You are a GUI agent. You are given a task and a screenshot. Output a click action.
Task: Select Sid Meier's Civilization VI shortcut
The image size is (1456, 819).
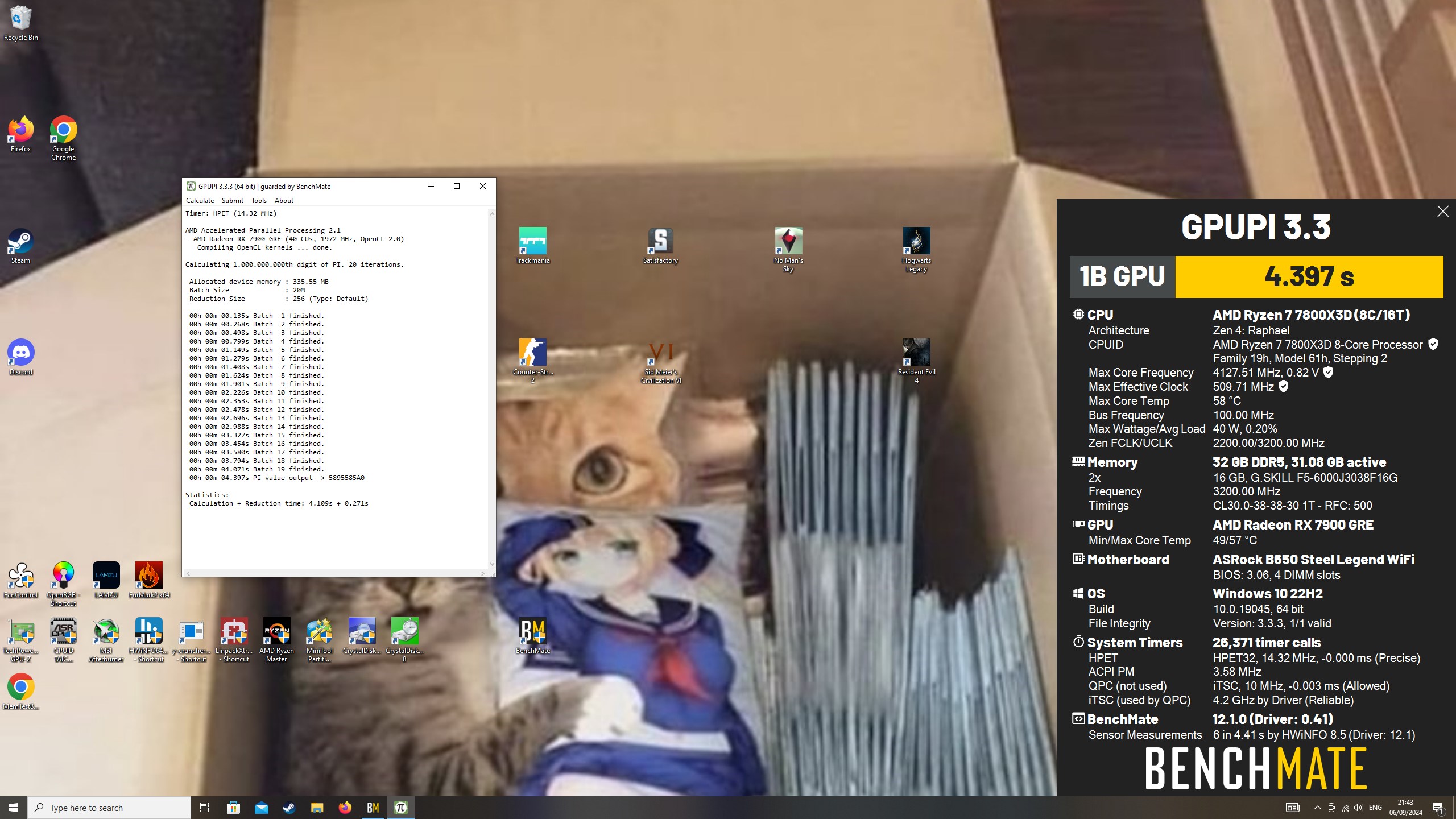660,362
